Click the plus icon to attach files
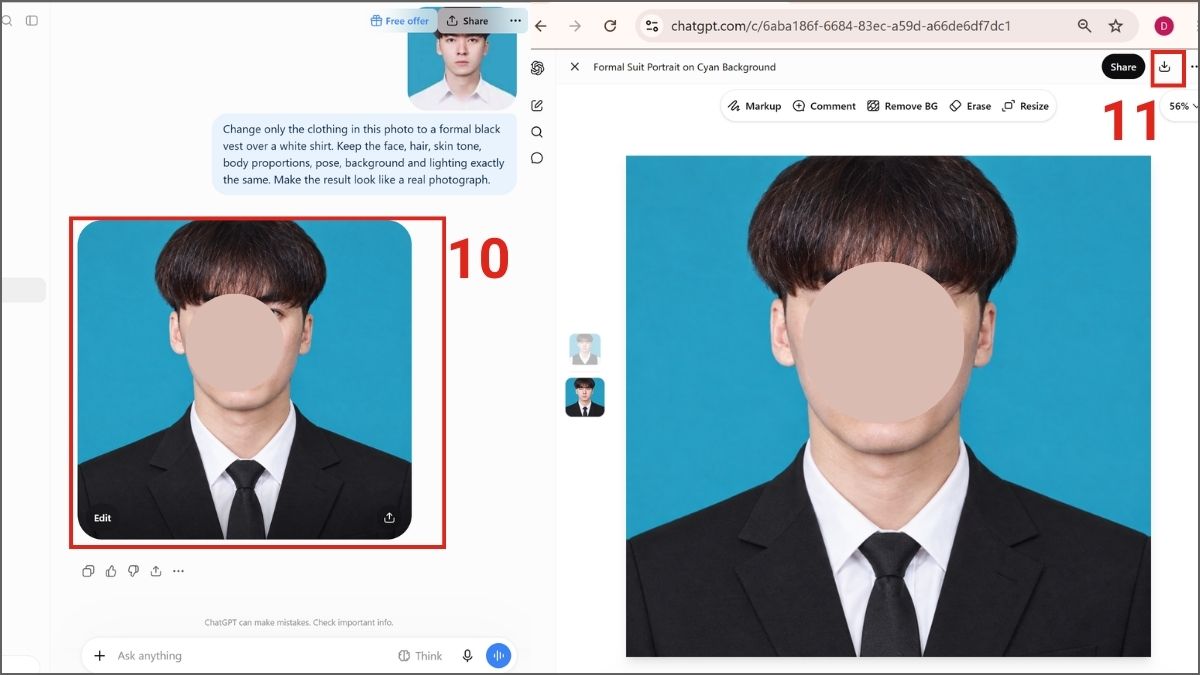This screenshot has width=1200, height=675. 100,656
